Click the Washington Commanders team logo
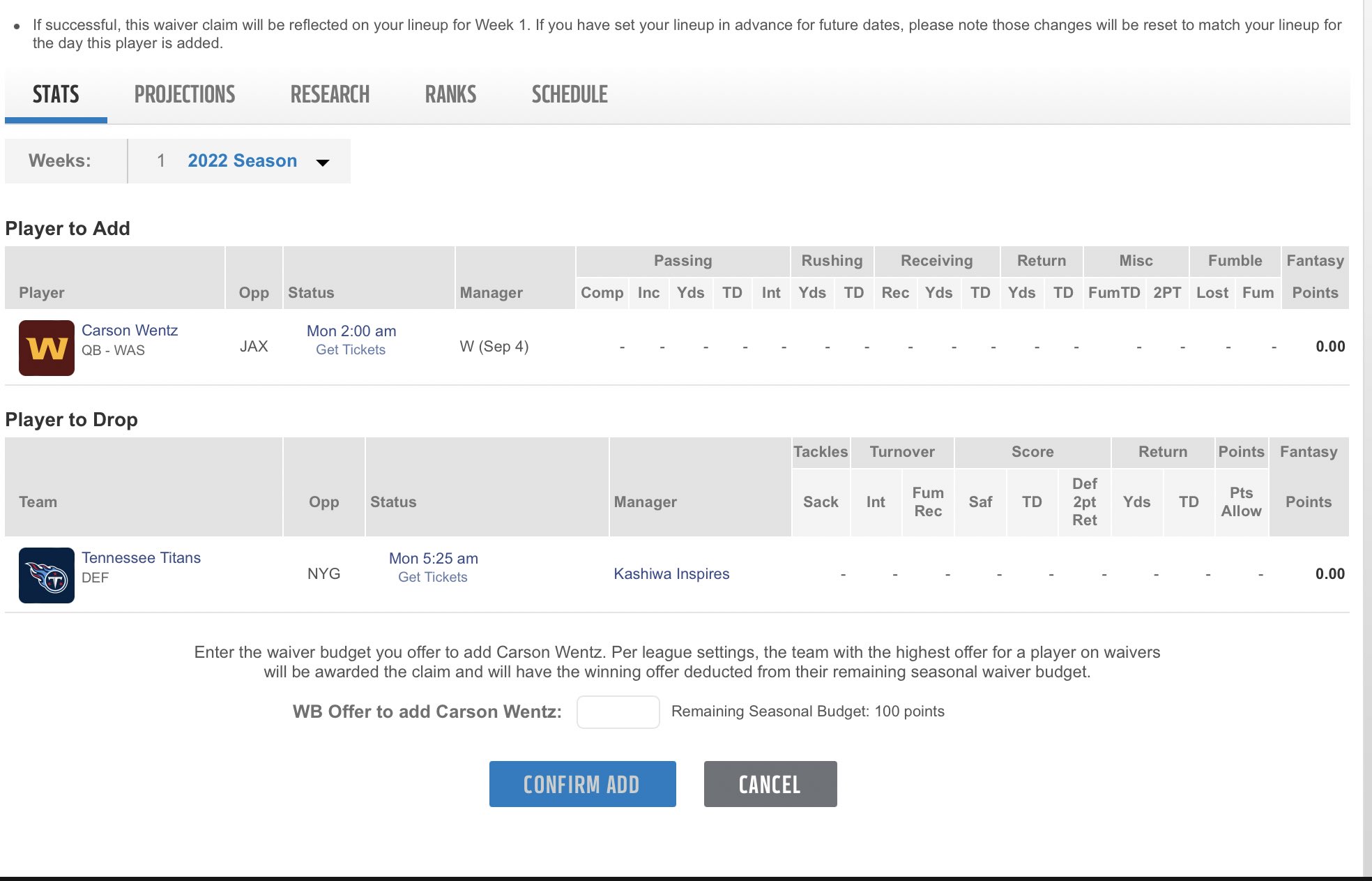Screen dimensions: 1372x881 [46, 347]
